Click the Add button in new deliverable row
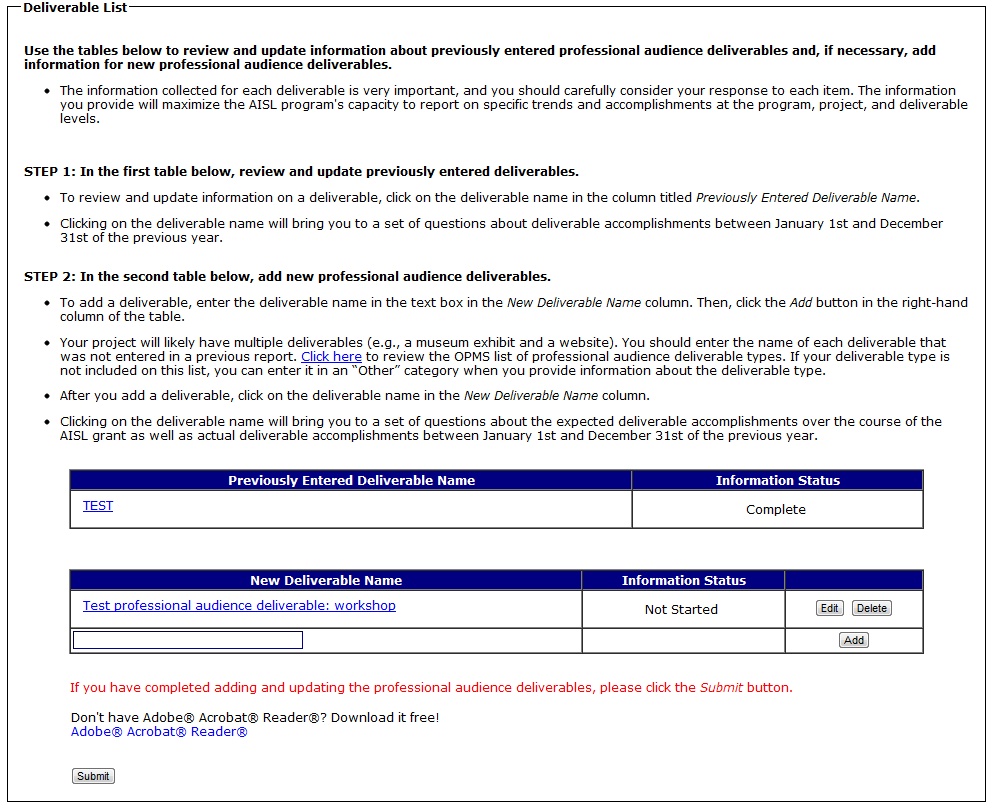Image resolution: width=990 pixels, height=807 pixels. (854, 640)
